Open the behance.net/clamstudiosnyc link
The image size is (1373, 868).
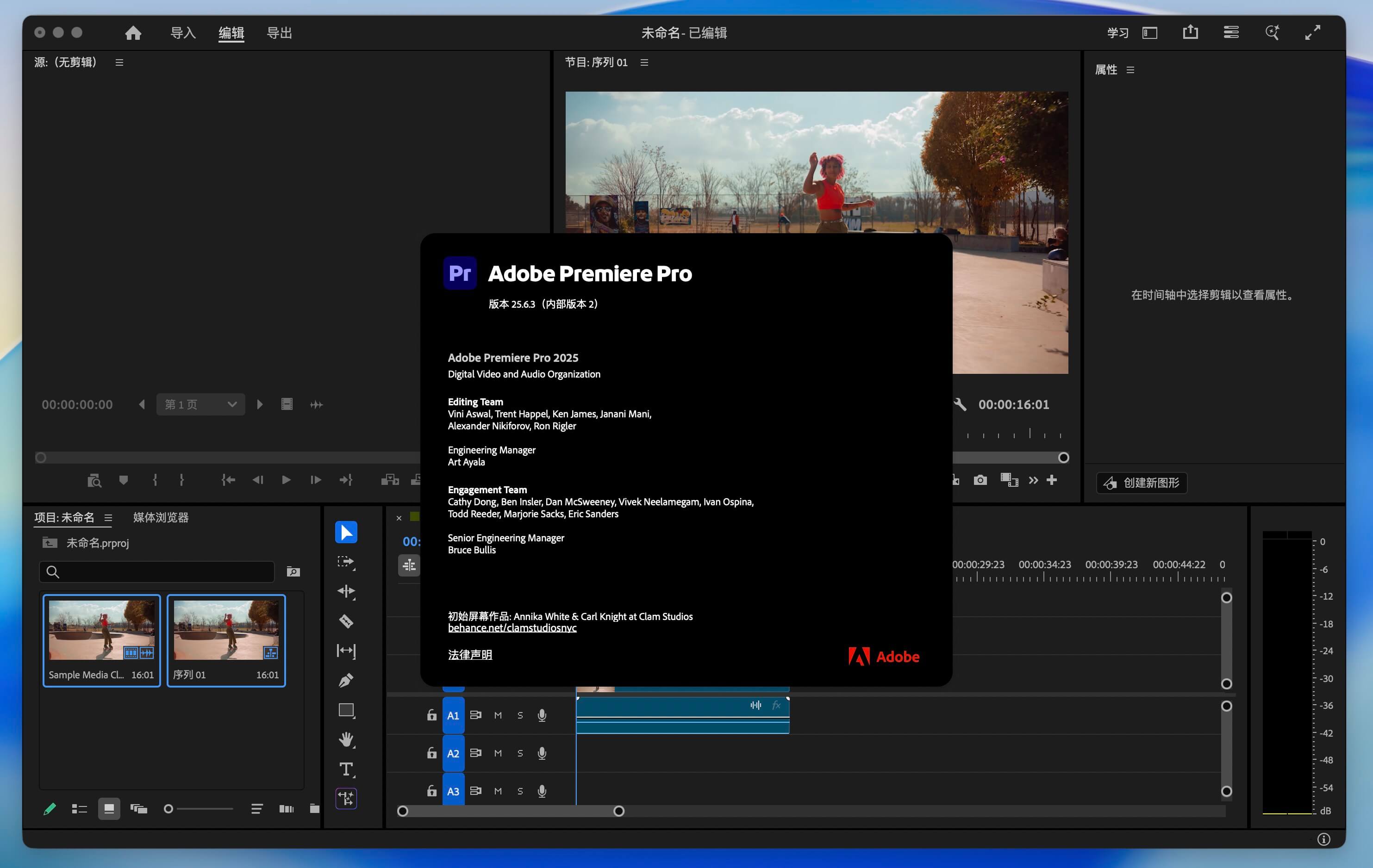tap(512, 628)
